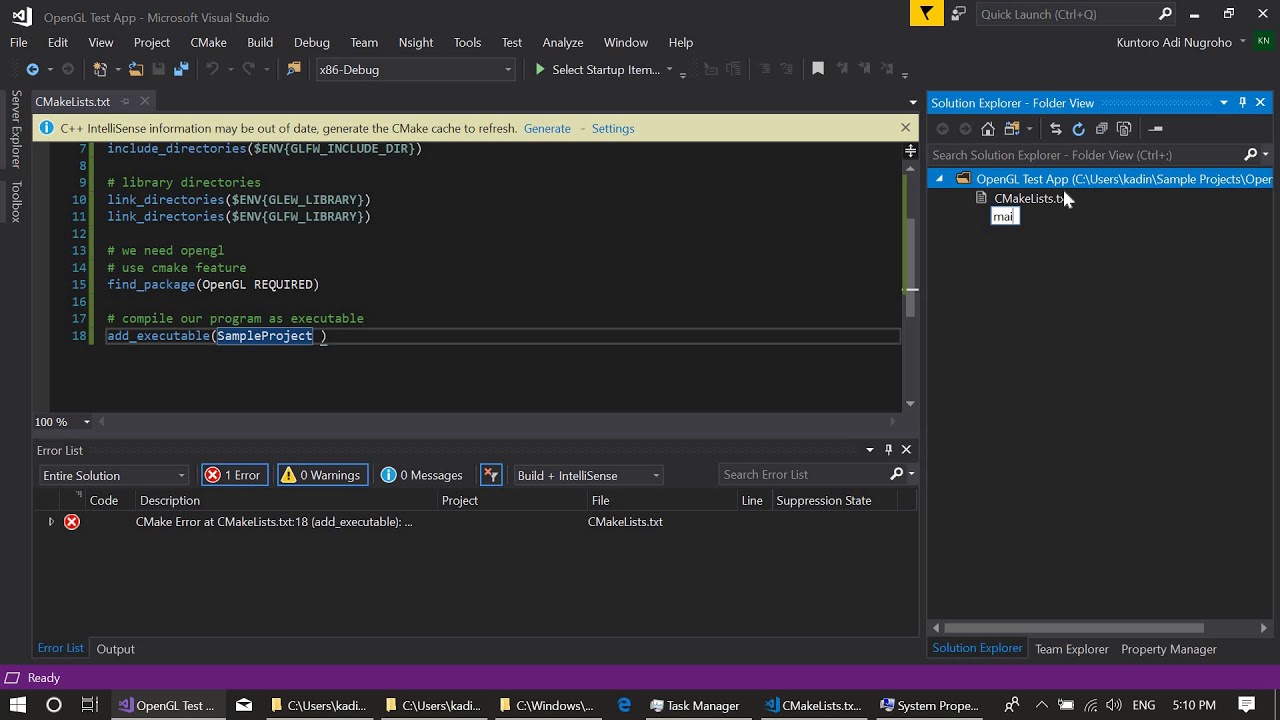Open the Entire Solution scope dropdown

(113, 475)
